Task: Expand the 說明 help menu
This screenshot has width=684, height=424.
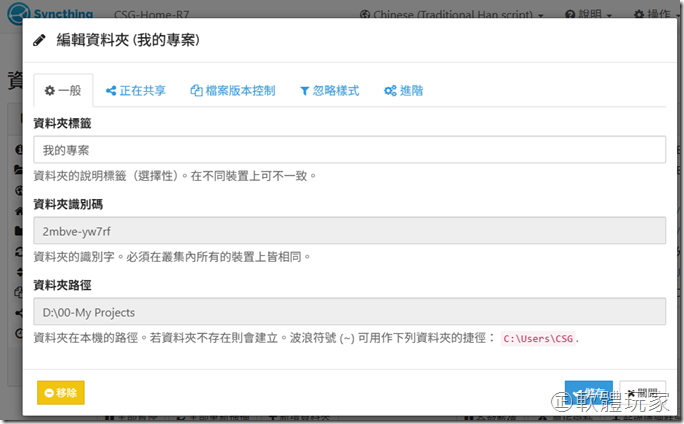Action: 587,15
